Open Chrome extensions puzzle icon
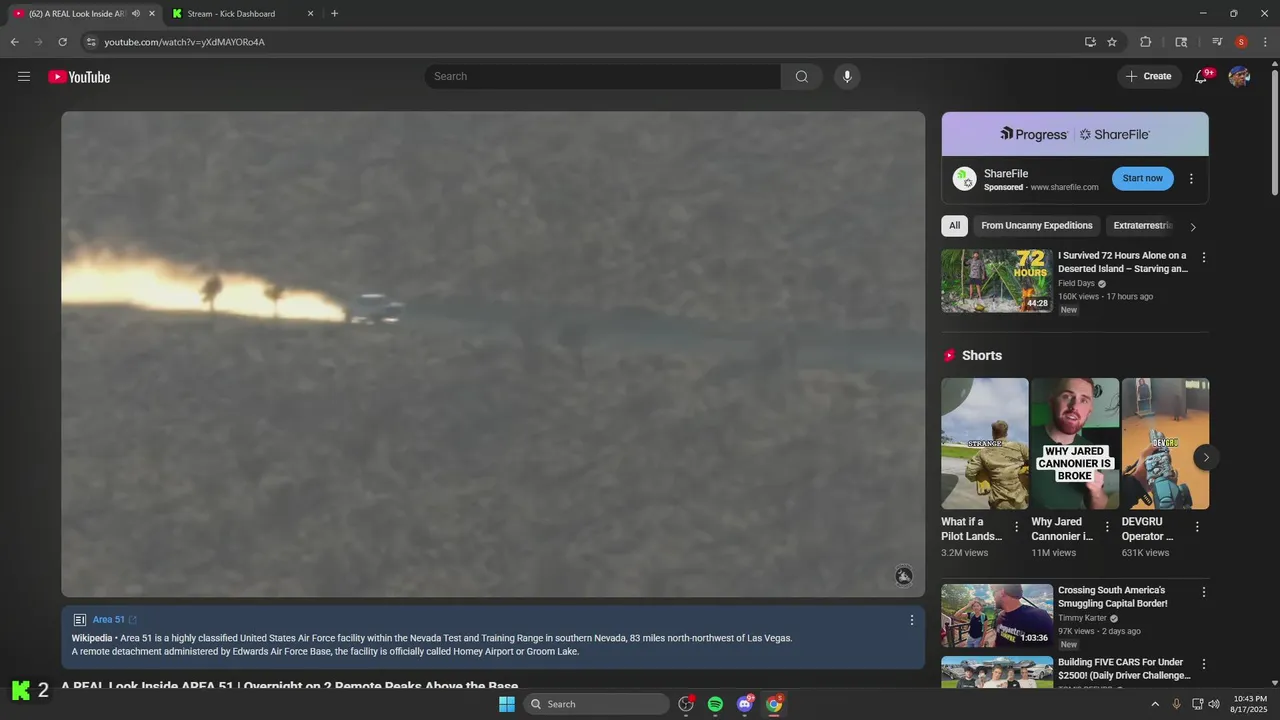 pos(1146,42)
